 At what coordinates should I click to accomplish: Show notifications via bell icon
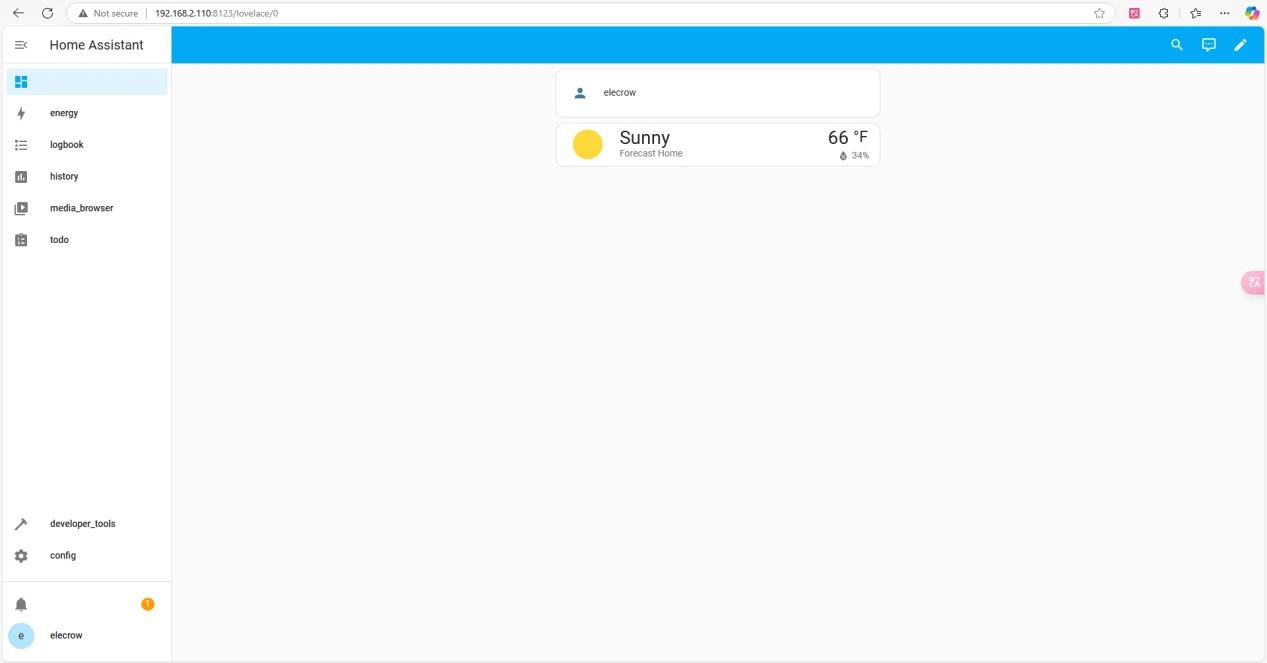tap(21, 604)
